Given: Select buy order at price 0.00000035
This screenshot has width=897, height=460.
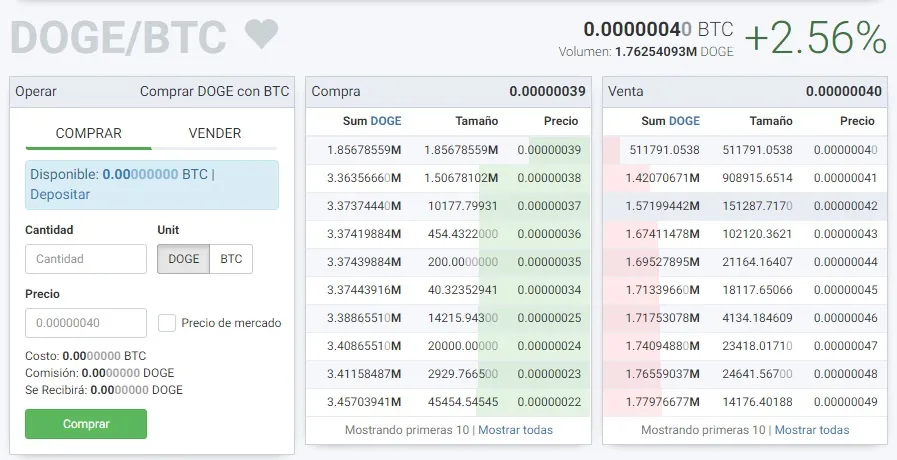Looking at the screenshot, I should [x=448, y=262].
